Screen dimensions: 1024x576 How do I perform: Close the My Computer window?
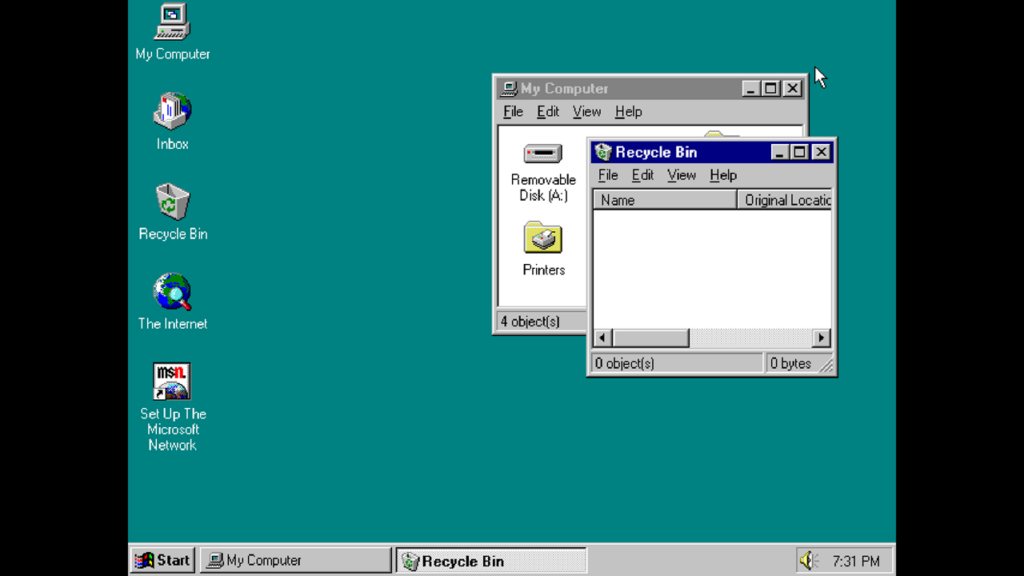point(792,88)
